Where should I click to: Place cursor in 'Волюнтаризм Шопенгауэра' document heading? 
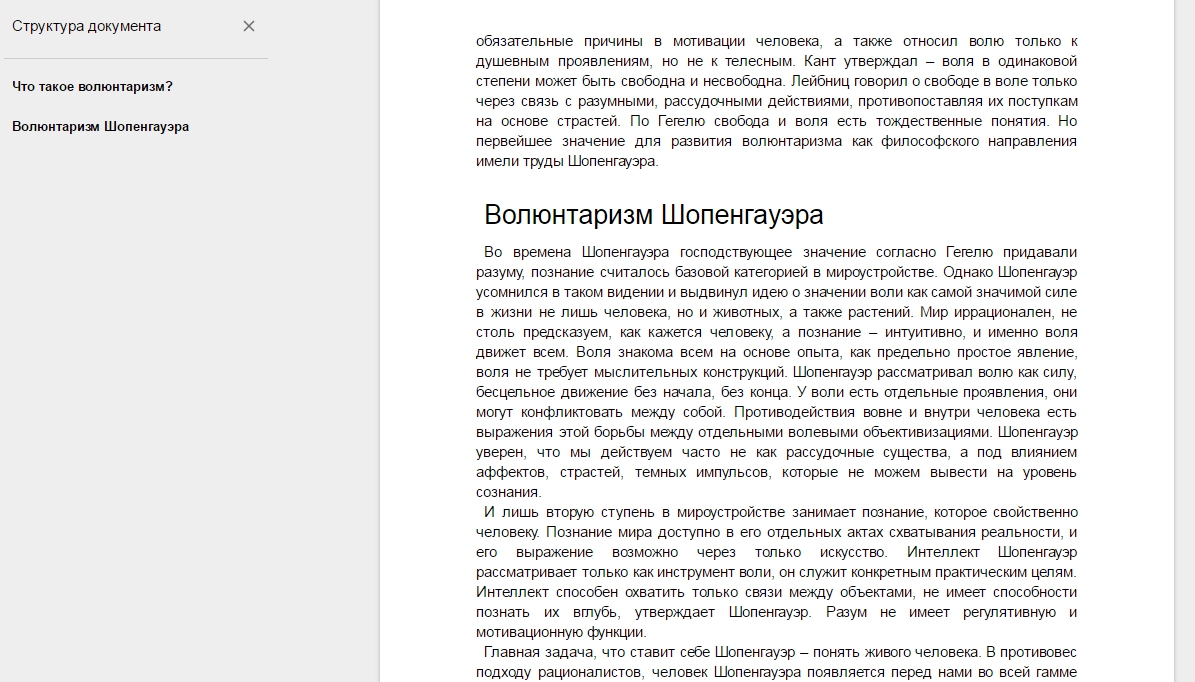653,215
